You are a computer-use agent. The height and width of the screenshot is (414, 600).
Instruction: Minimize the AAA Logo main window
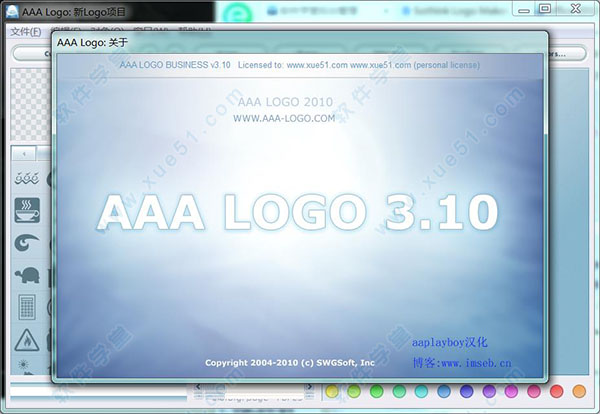[524, 10]
